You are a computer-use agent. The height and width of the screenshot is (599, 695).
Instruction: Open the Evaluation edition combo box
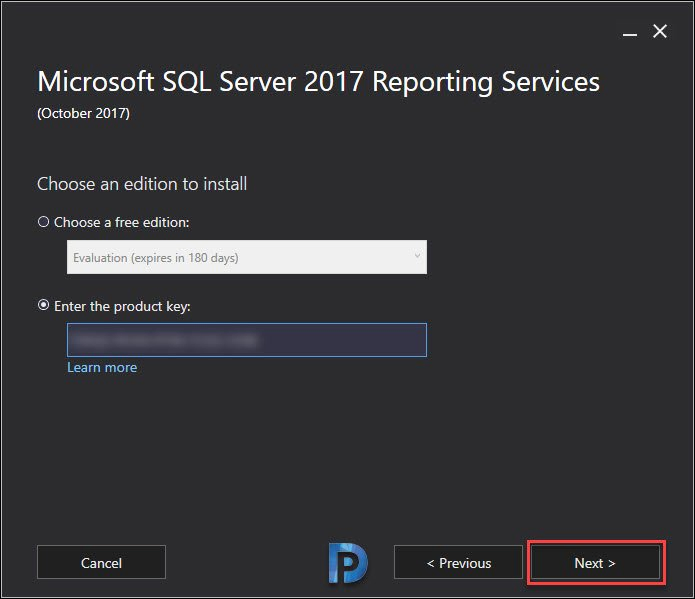point(247,257)
